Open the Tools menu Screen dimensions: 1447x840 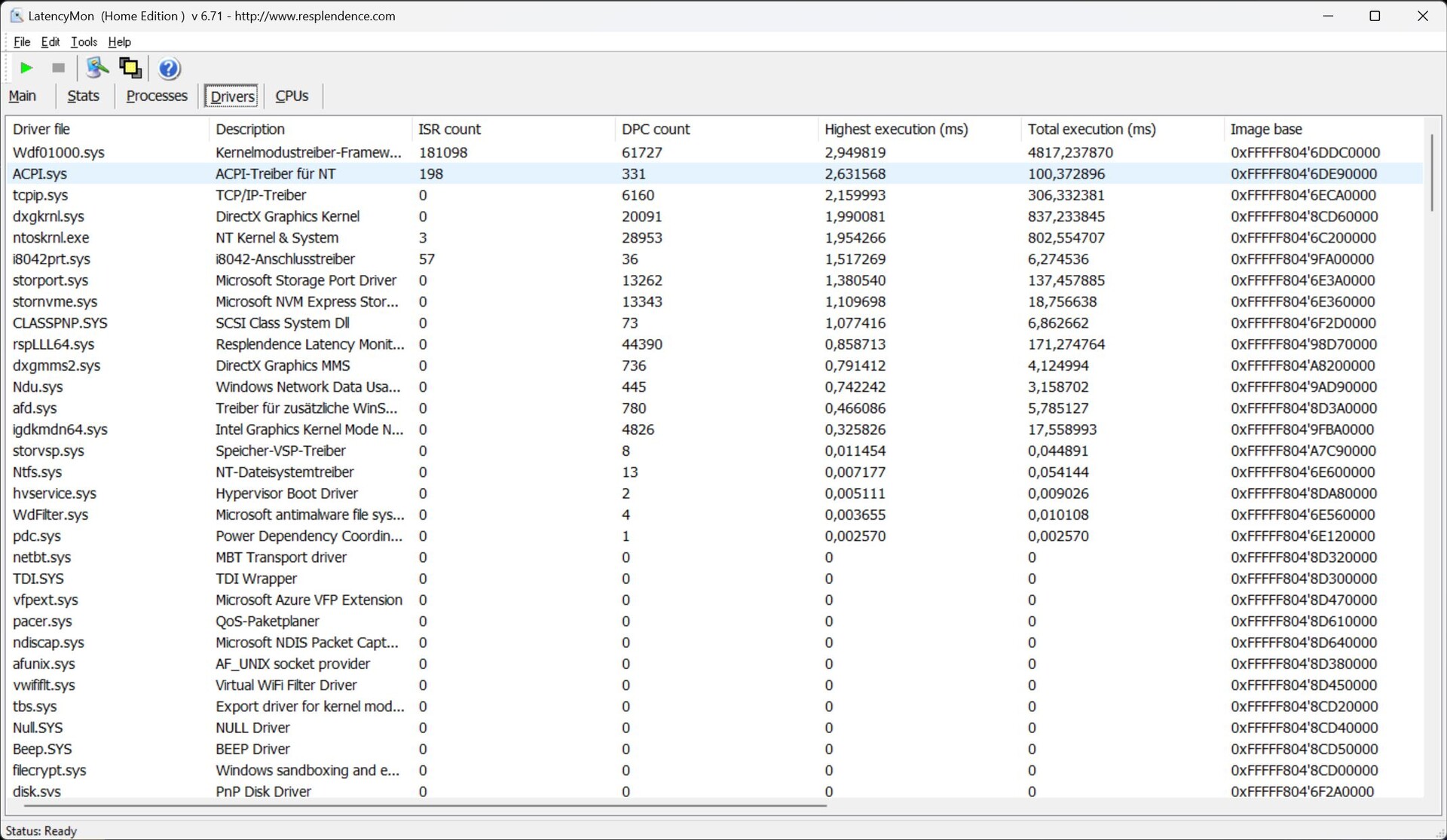coord(84,42)
